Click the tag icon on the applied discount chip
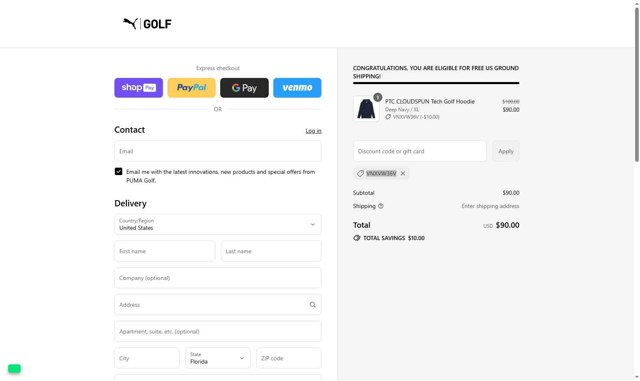The width and height of the screenshot is (640, 381). click(x=360, y=174)
